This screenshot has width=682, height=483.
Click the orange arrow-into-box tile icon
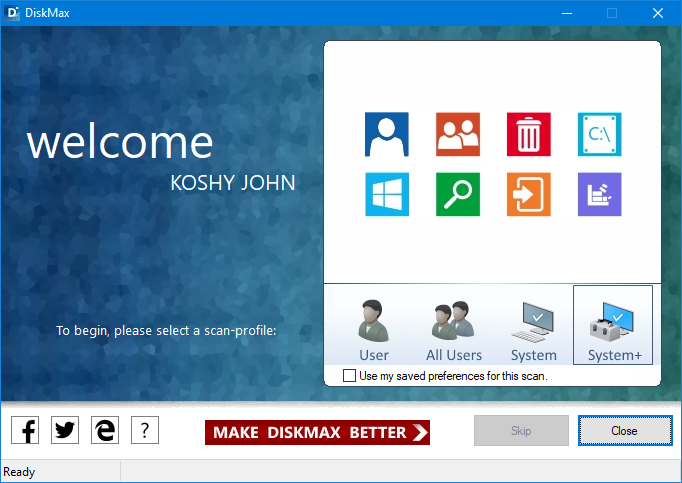528,194
